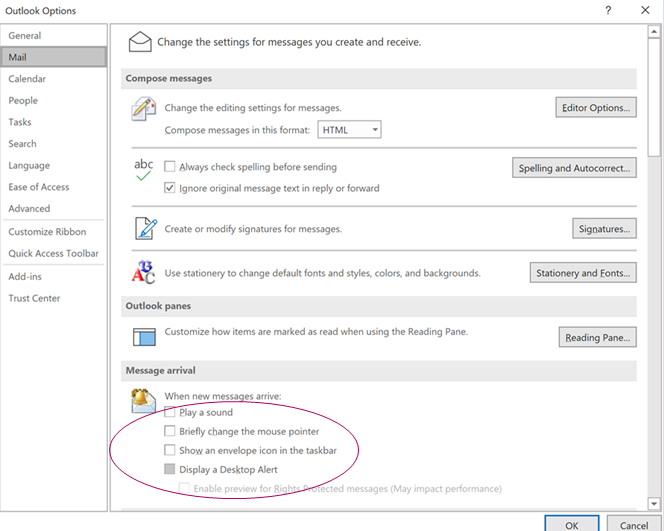
Task: Open the Trust Center category
Action: coord(34,298)
